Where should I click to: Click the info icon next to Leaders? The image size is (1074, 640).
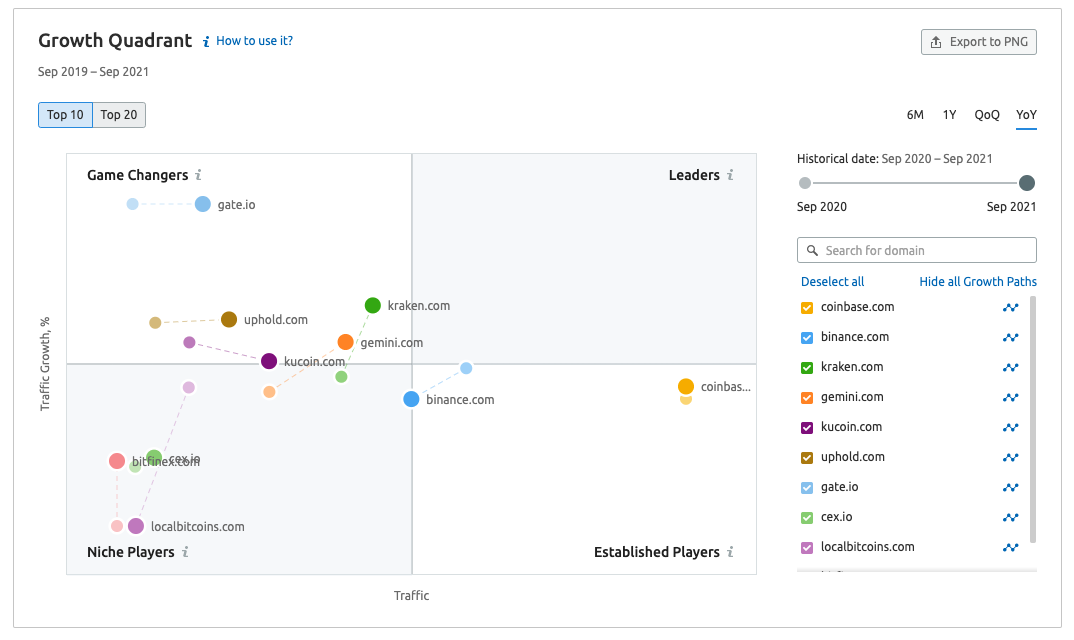pyautogui.click(x=730, y=175)
